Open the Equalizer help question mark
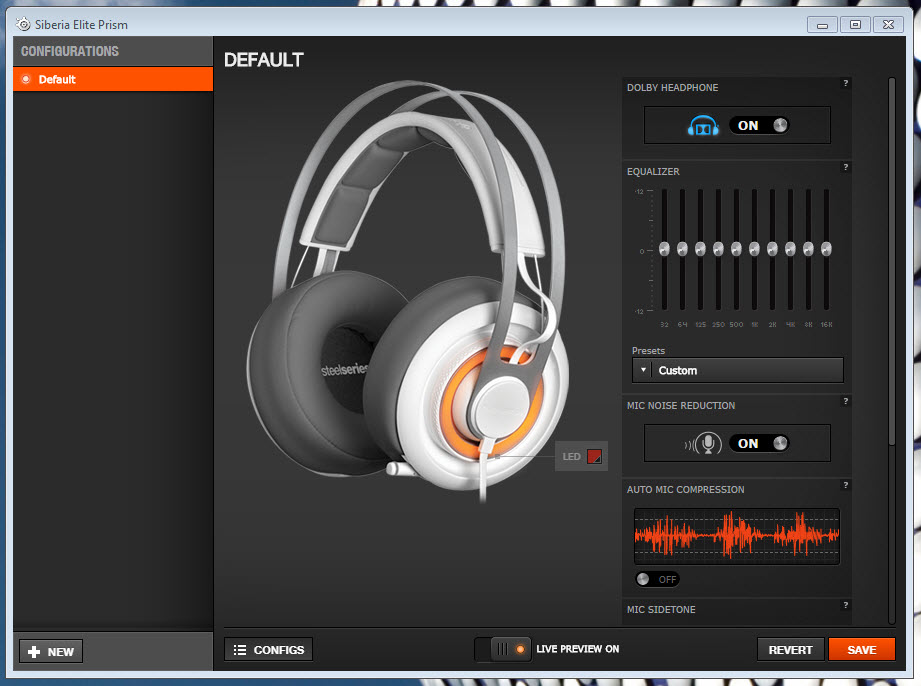The width and height of the screenshot is (921, 686). [x=845, y=167]
